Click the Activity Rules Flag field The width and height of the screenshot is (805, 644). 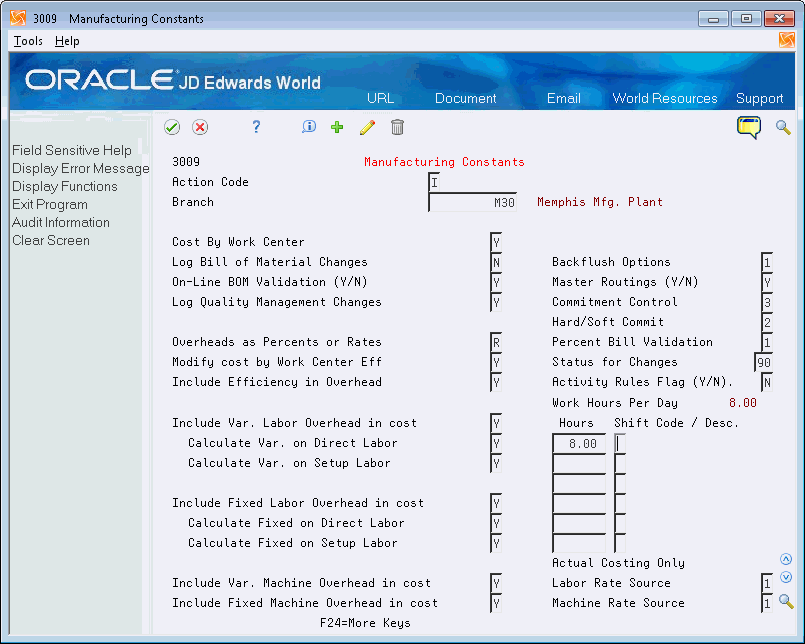tap(767, 383)
